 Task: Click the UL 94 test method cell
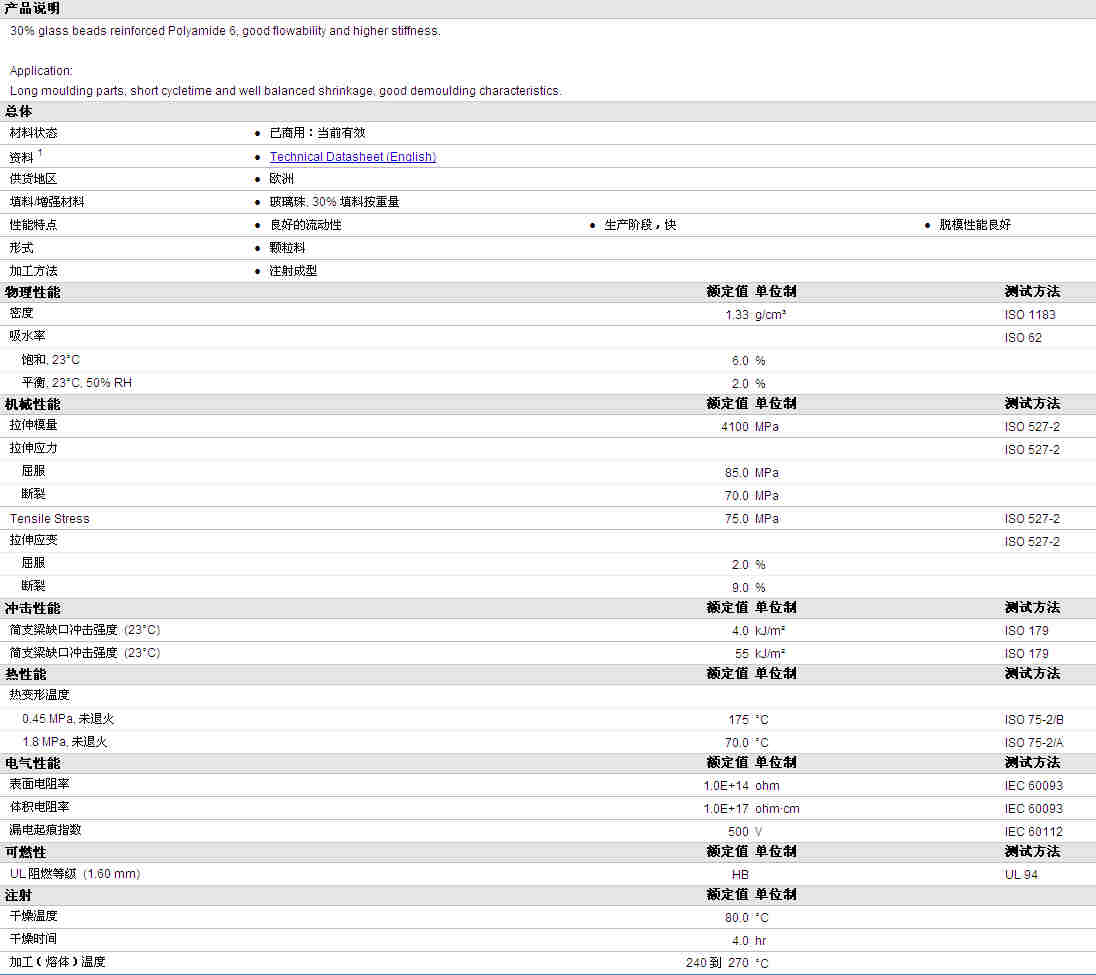[1021, 875]
